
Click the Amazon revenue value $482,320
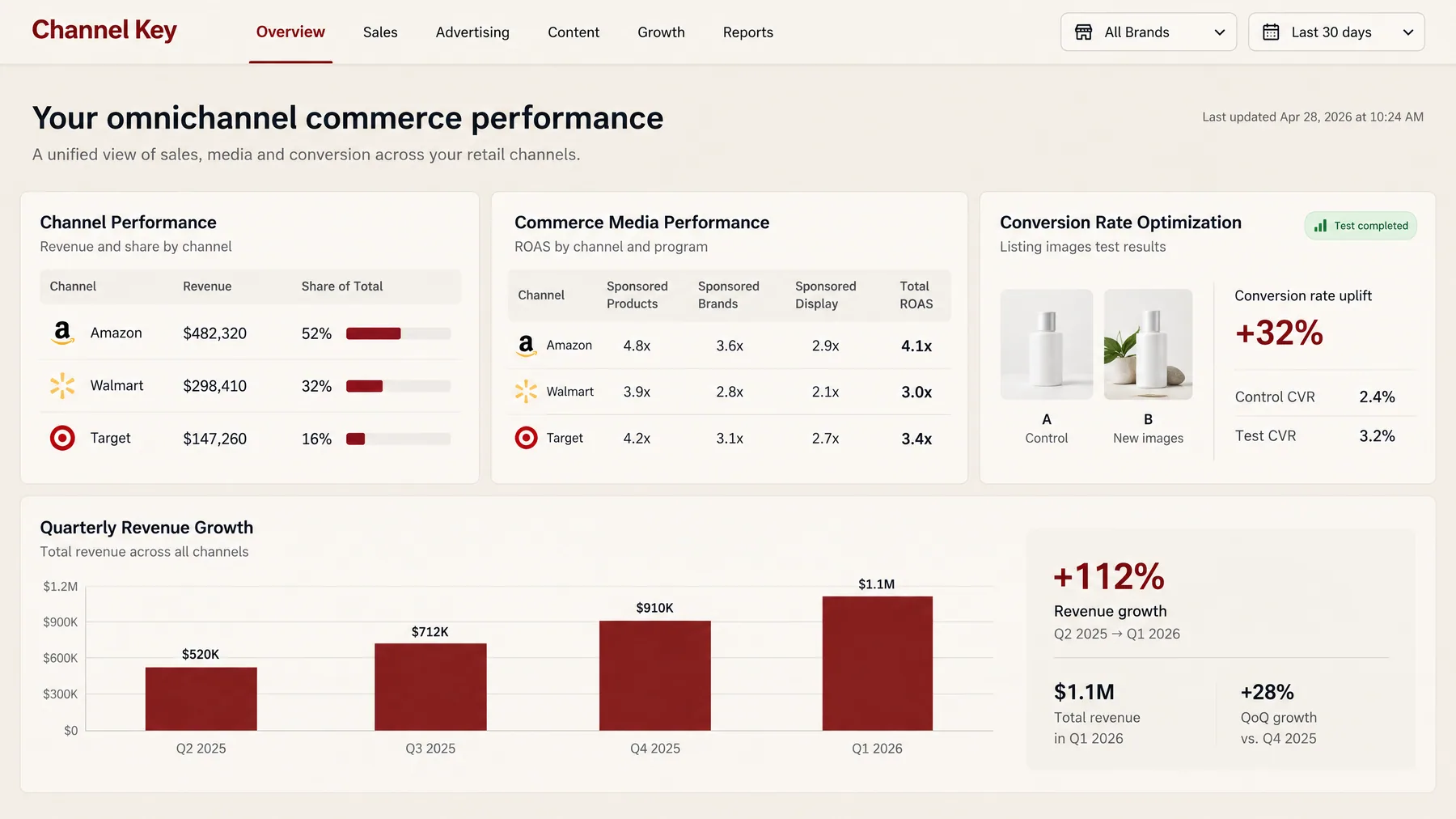(x=214, y=333)
